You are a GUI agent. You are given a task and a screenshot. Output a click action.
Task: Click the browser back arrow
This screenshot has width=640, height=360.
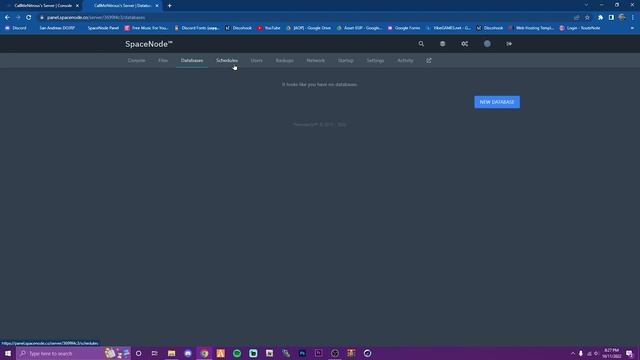7,18
